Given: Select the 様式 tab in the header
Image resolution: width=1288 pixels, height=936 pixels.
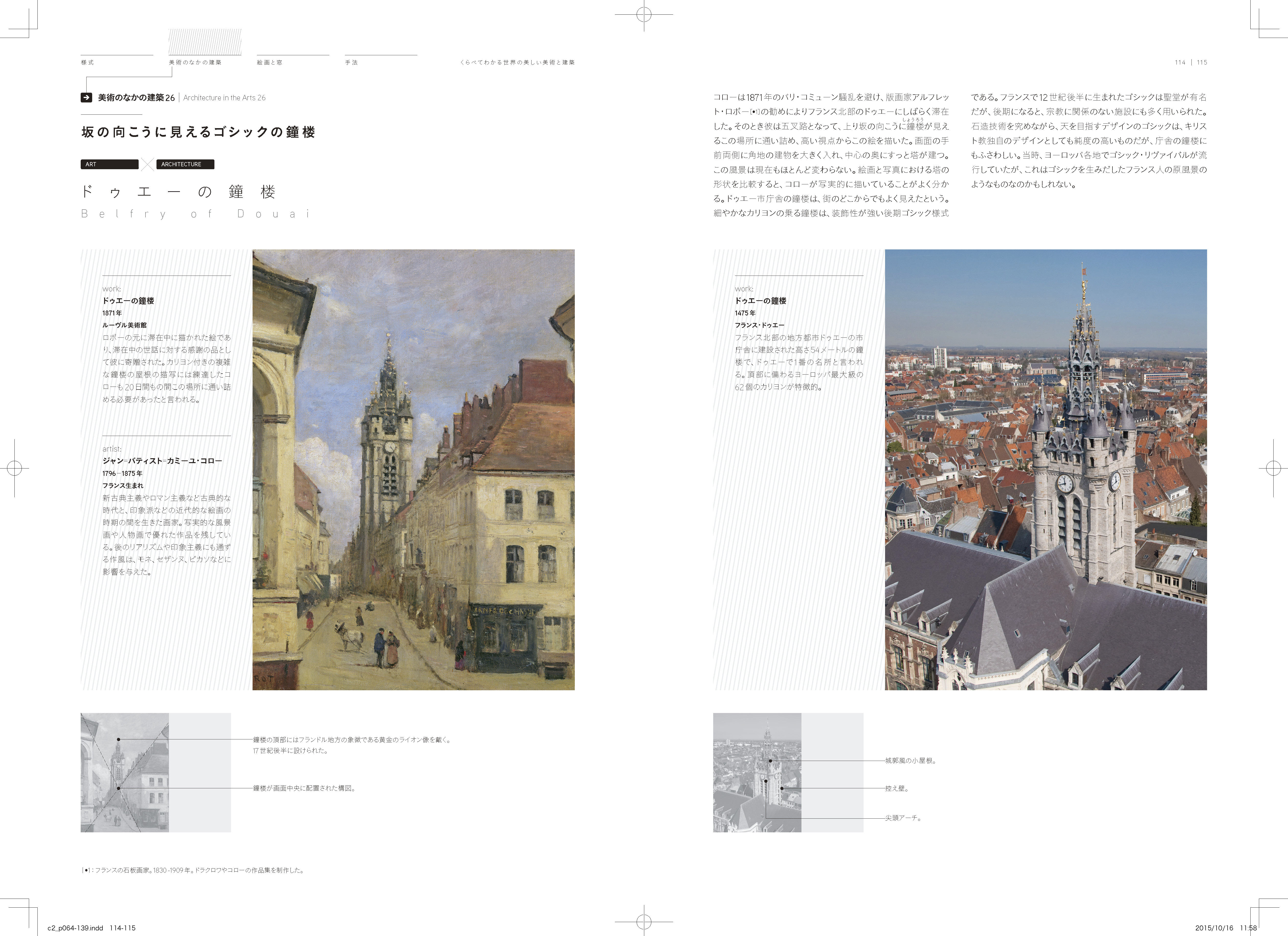Looking at the screenshot, I should click(x=88, y=63).
